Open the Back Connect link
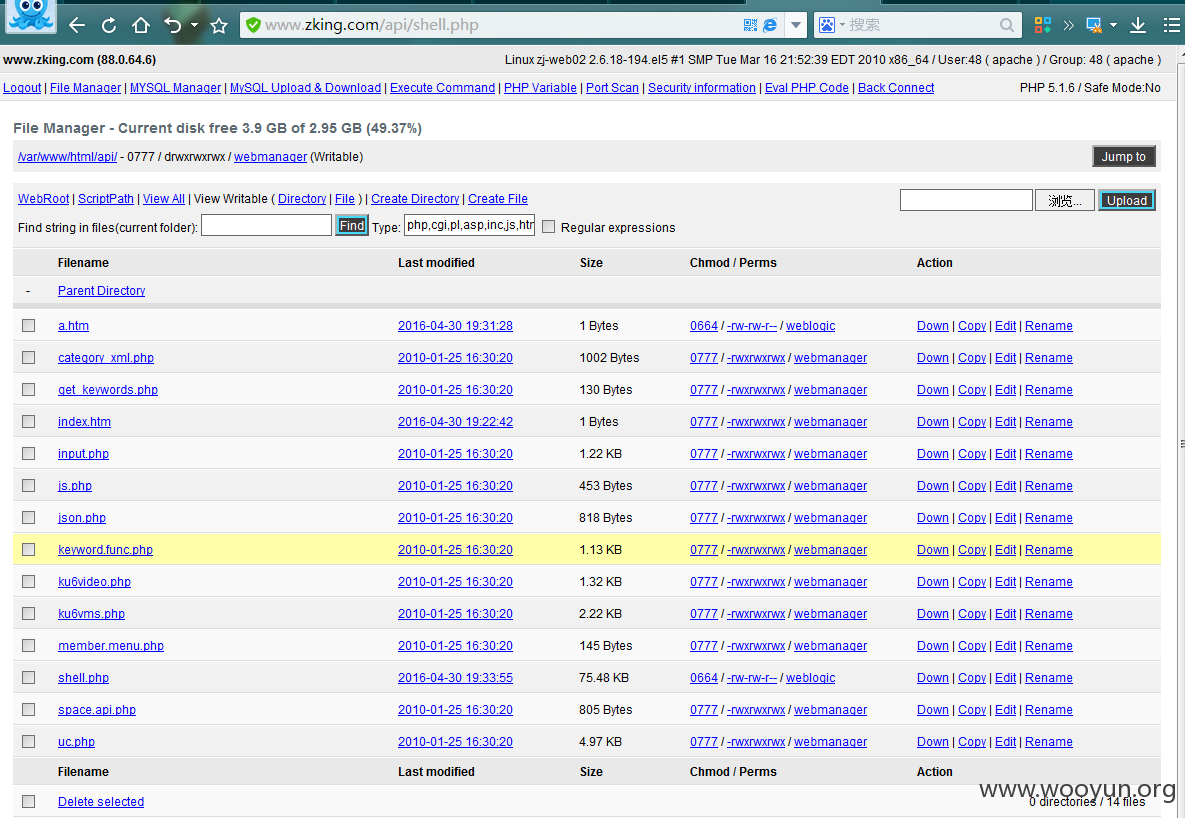 tap(896, 88)
